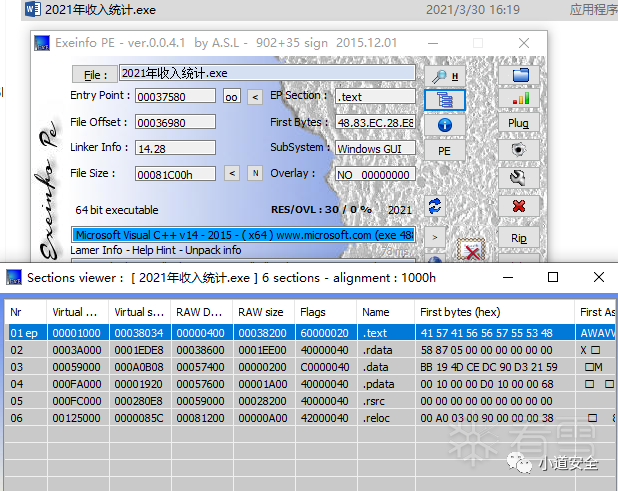Select the .rdata section row

click(x=311, y=350)
